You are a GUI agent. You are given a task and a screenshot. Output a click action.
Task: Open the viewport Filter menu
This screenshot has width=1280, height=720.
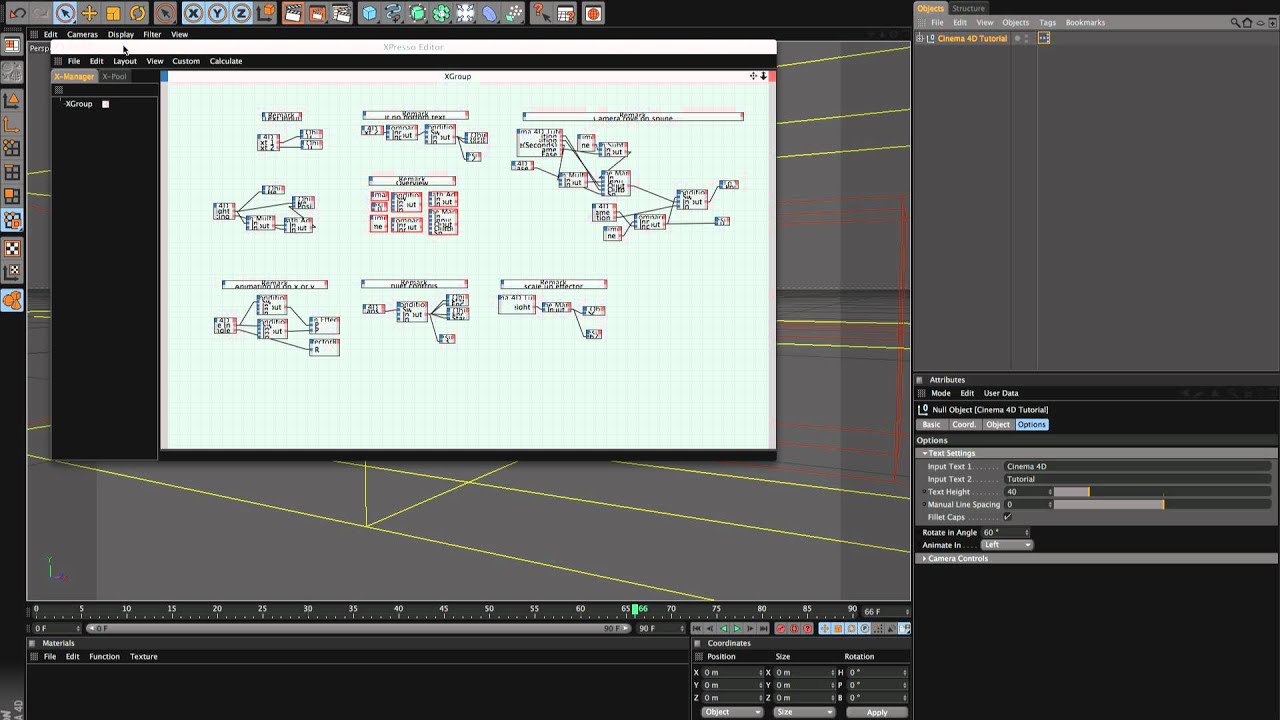152,34
